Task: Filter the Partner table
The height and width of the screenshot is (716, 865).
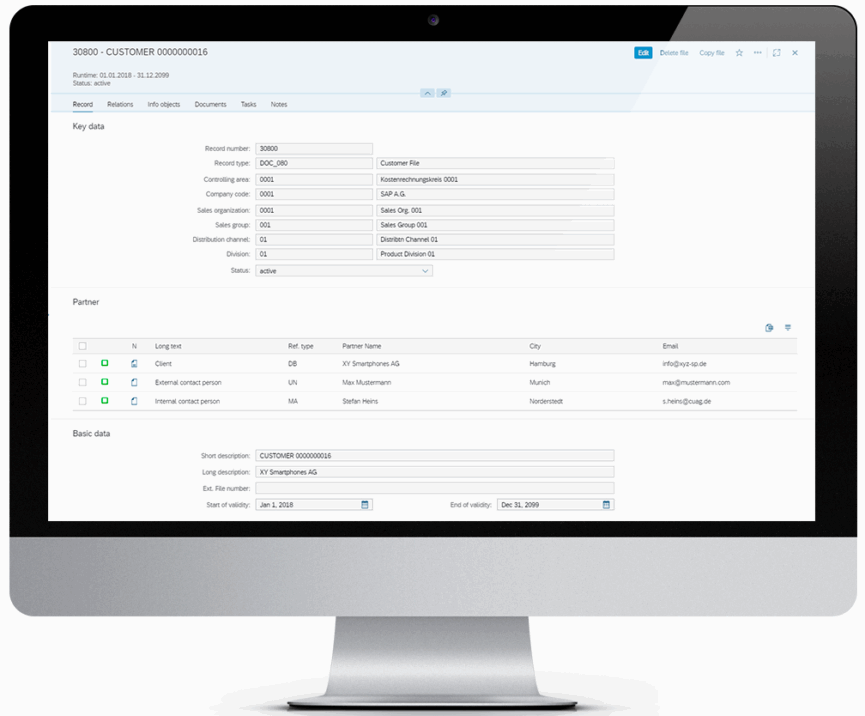Action: pos(788,327)
